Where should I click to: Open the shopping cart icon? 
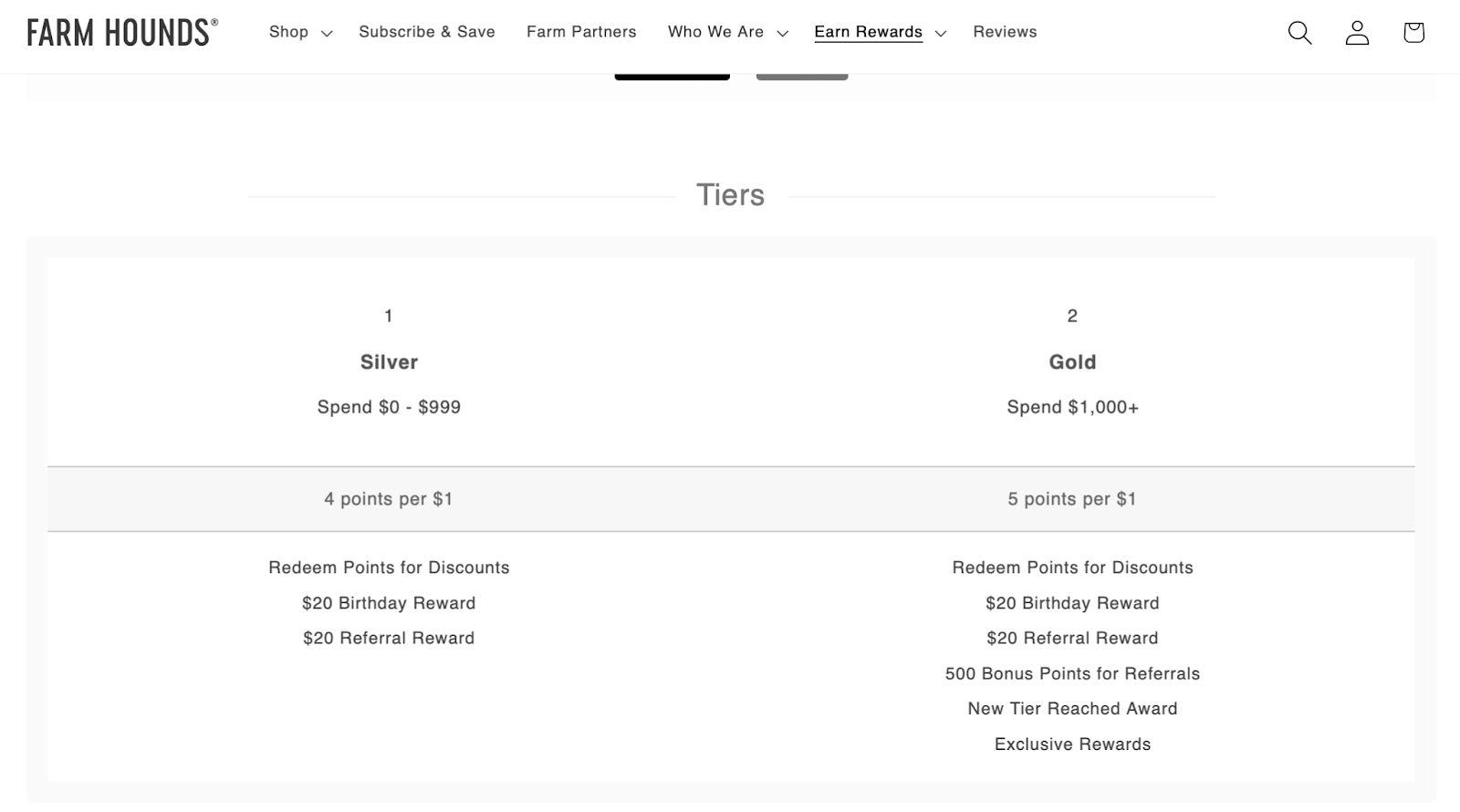tap(1413, 33)
